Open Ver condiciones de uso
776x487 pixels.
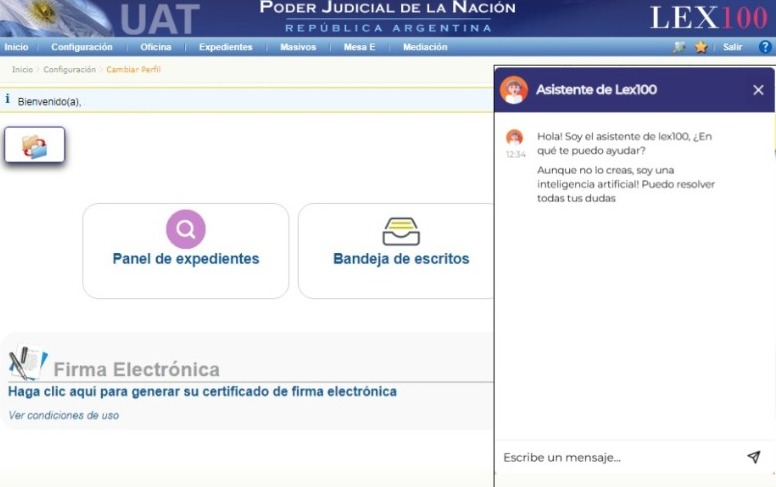pos(64,416)
